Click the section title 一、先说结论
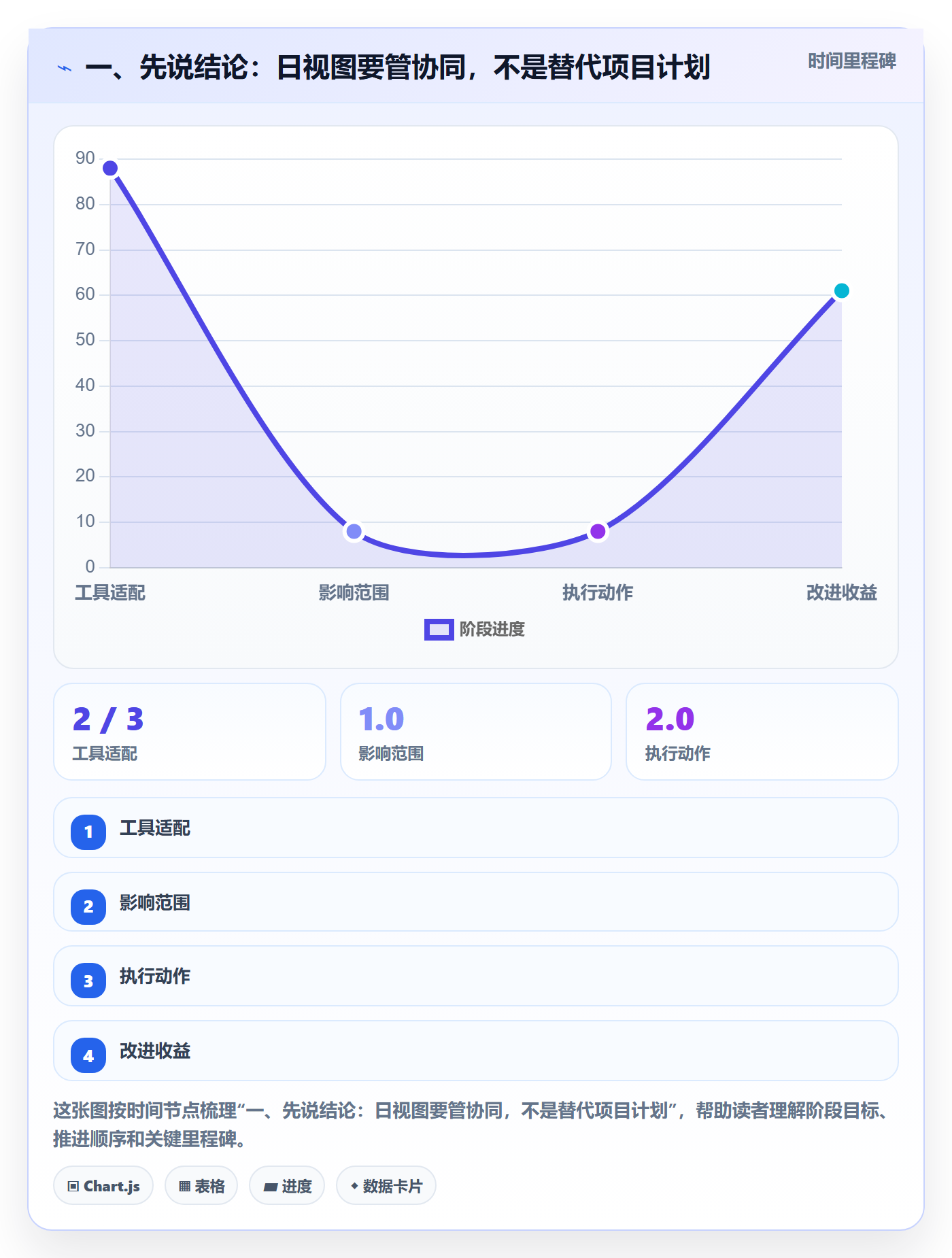952x1258 pixels. coord(398,67)
